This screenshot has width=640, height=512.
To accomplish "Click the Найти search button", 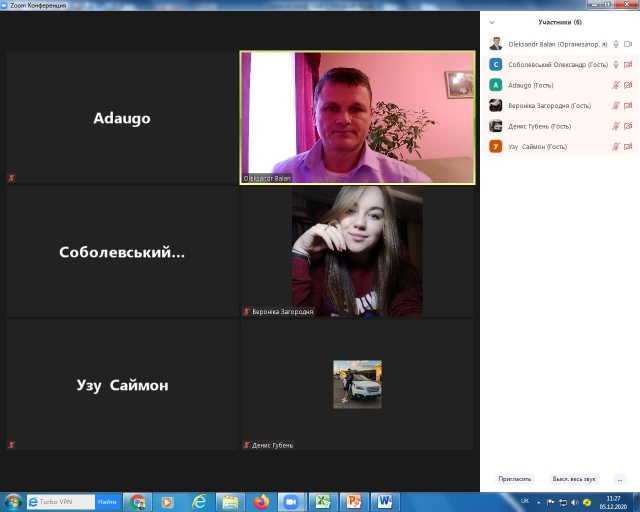I will pyautogui.click(x=107, y=502).
